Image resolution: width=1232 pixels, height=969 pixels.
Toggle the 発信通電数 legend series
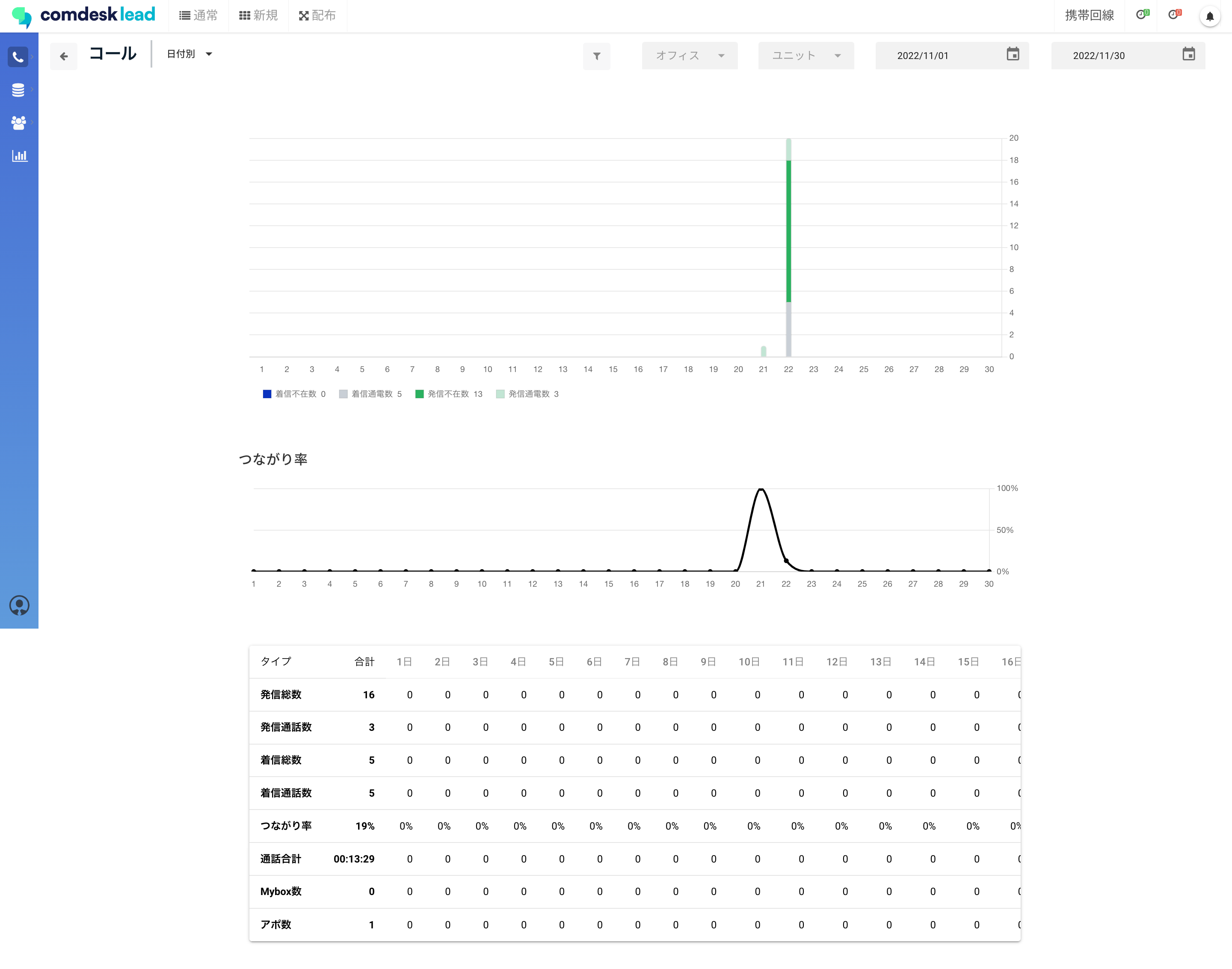[528, 394]
